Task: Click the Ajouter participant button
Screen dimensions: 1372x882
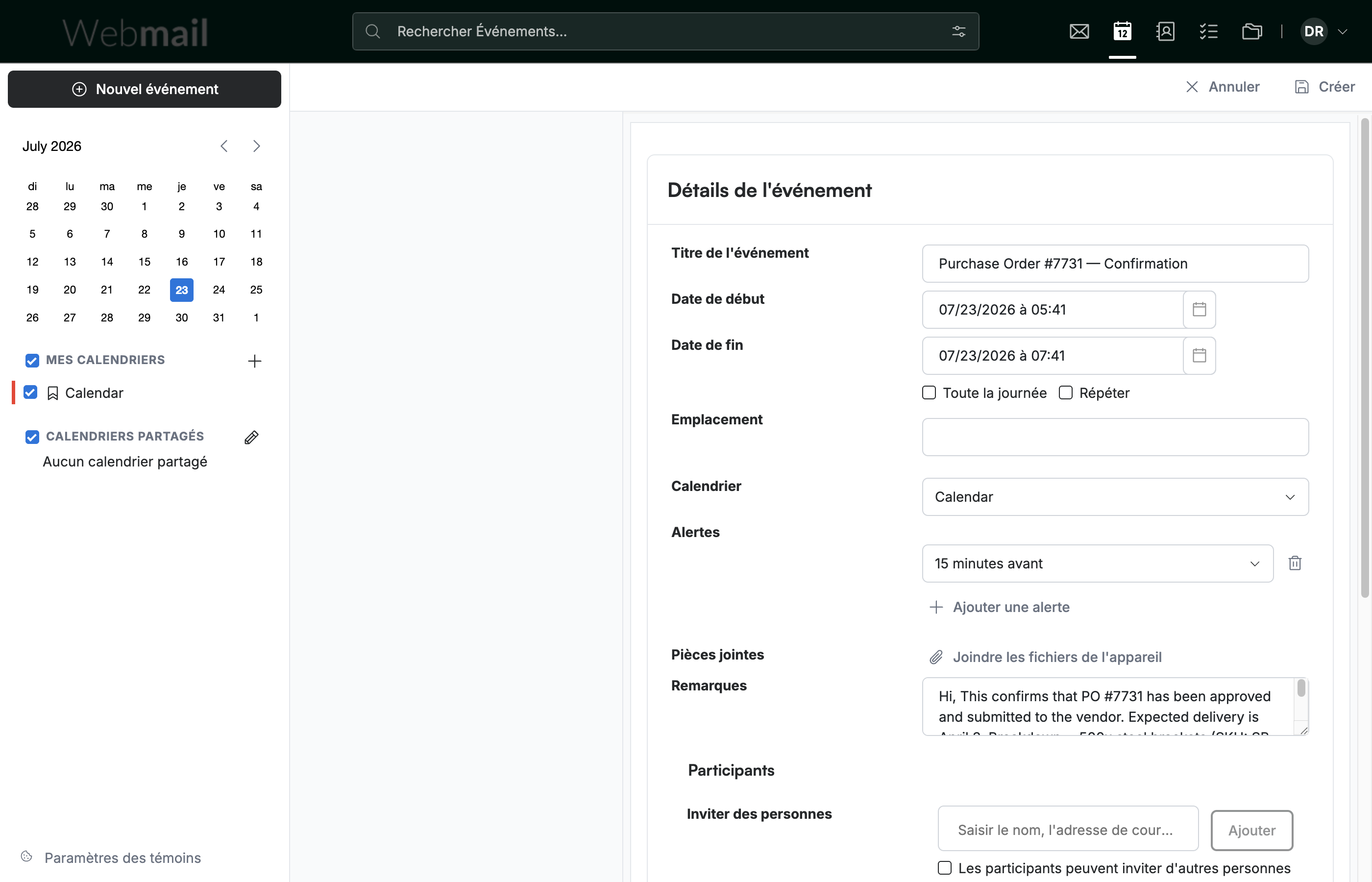Action: click(x=1252, y=831)
